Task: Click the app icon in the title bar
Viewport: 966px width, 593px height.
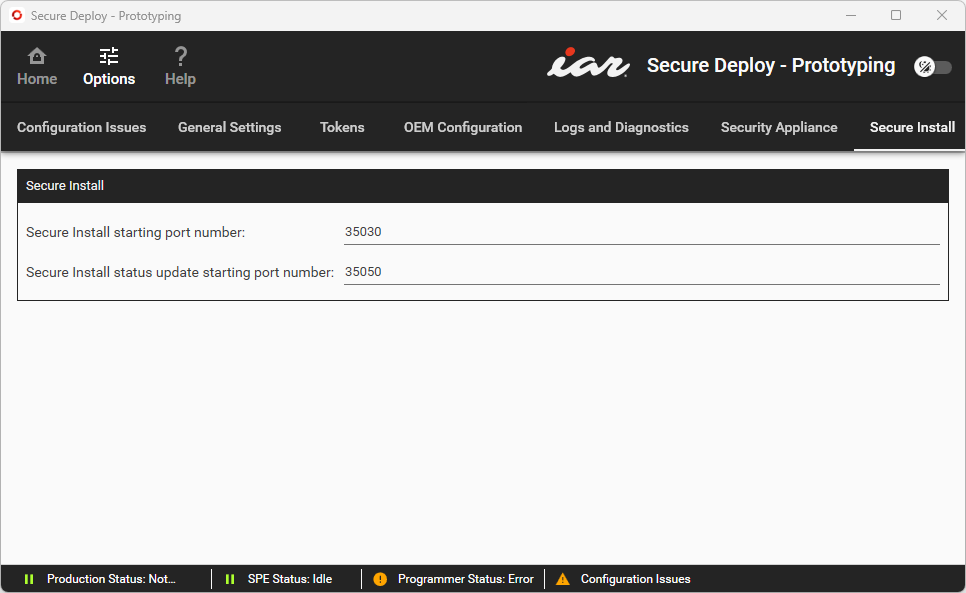Action: pos(16,15)
